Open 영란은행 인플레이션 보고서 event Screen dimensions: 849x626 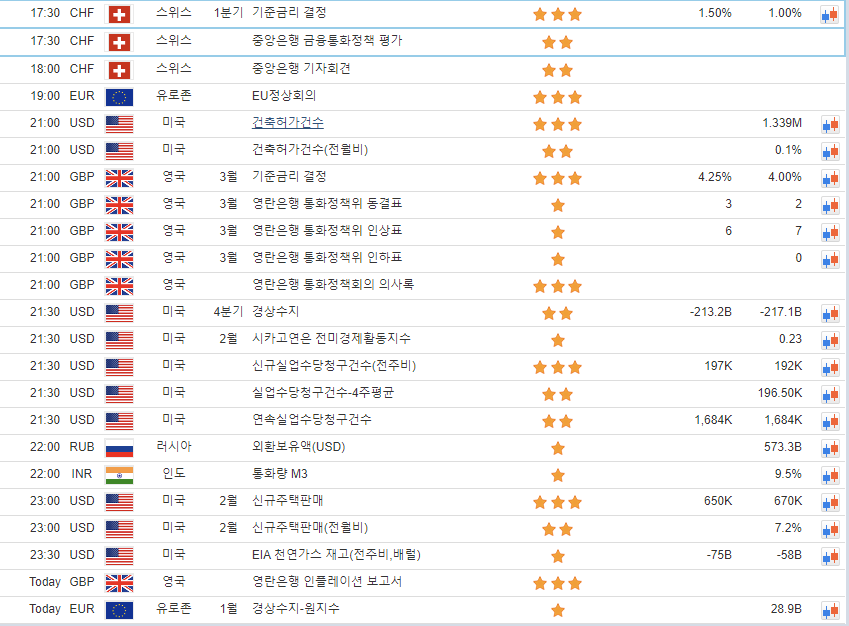click(327, 582)
